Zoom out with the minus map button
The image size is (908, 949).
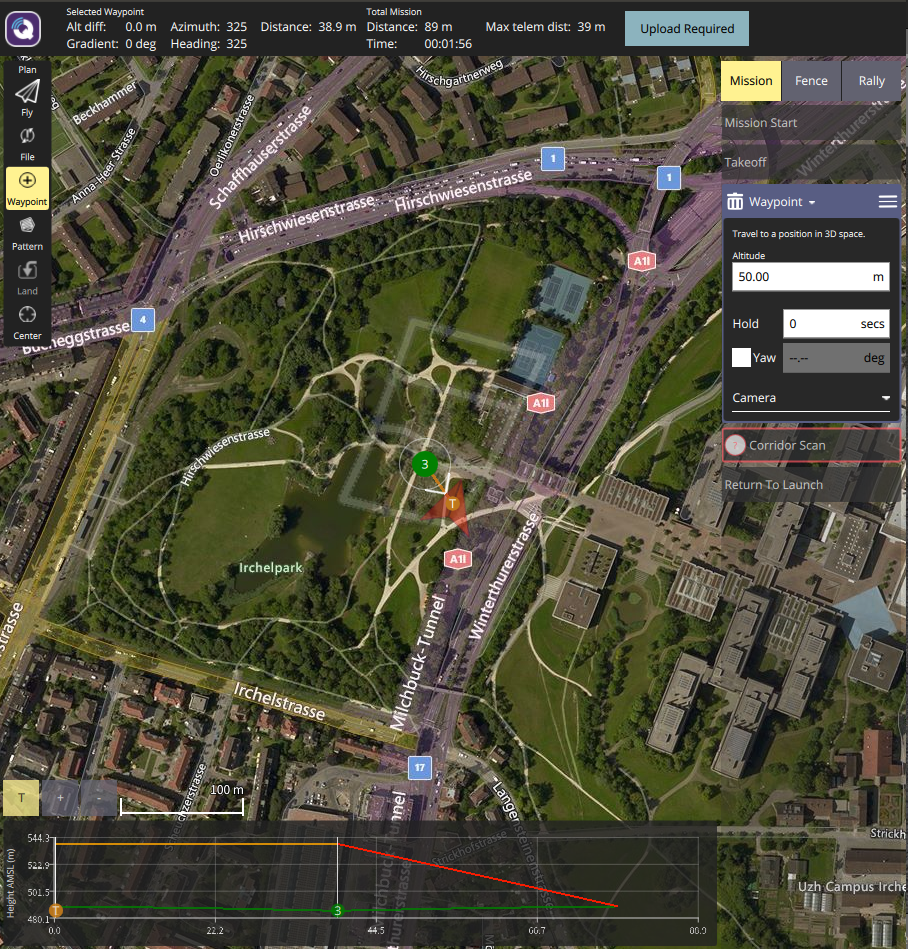(x=99, y=798)
